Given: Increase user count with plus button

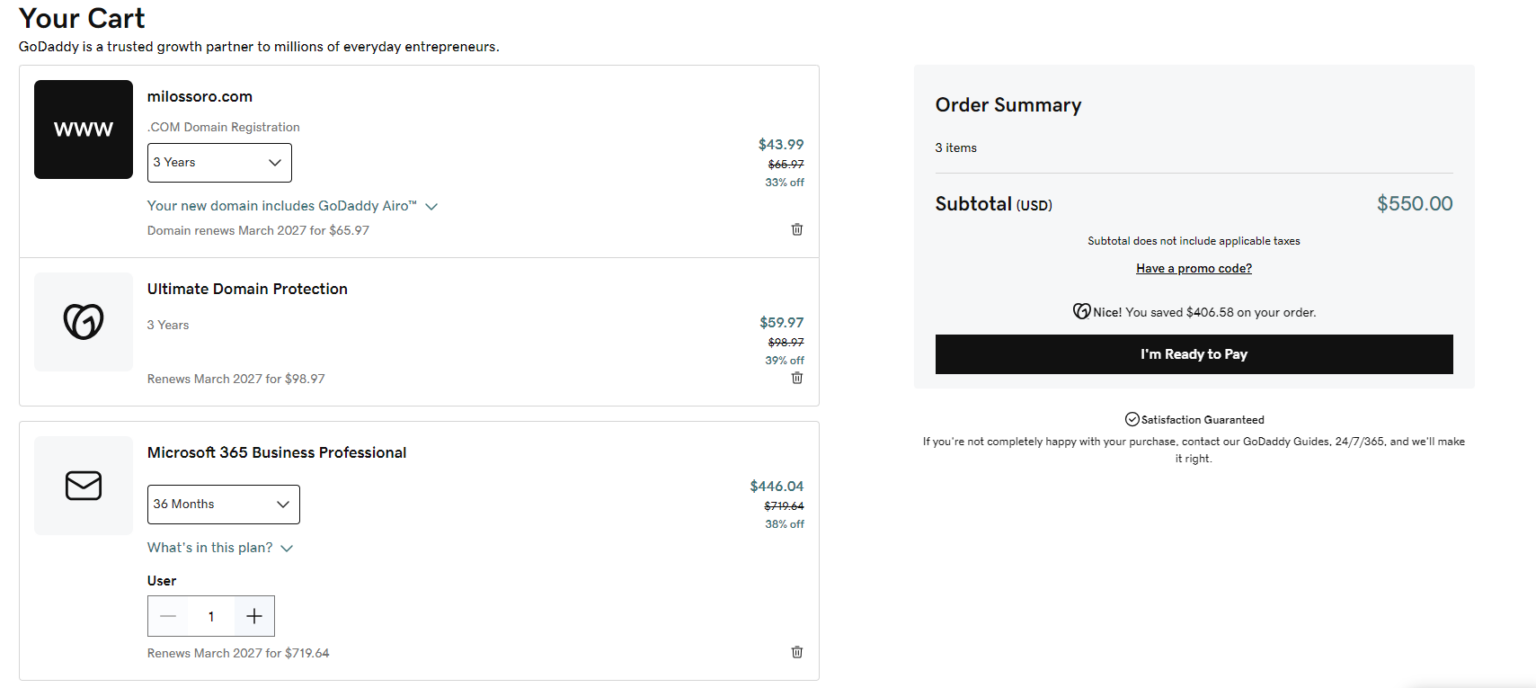Looking at the screenshot, I should 254,617.
